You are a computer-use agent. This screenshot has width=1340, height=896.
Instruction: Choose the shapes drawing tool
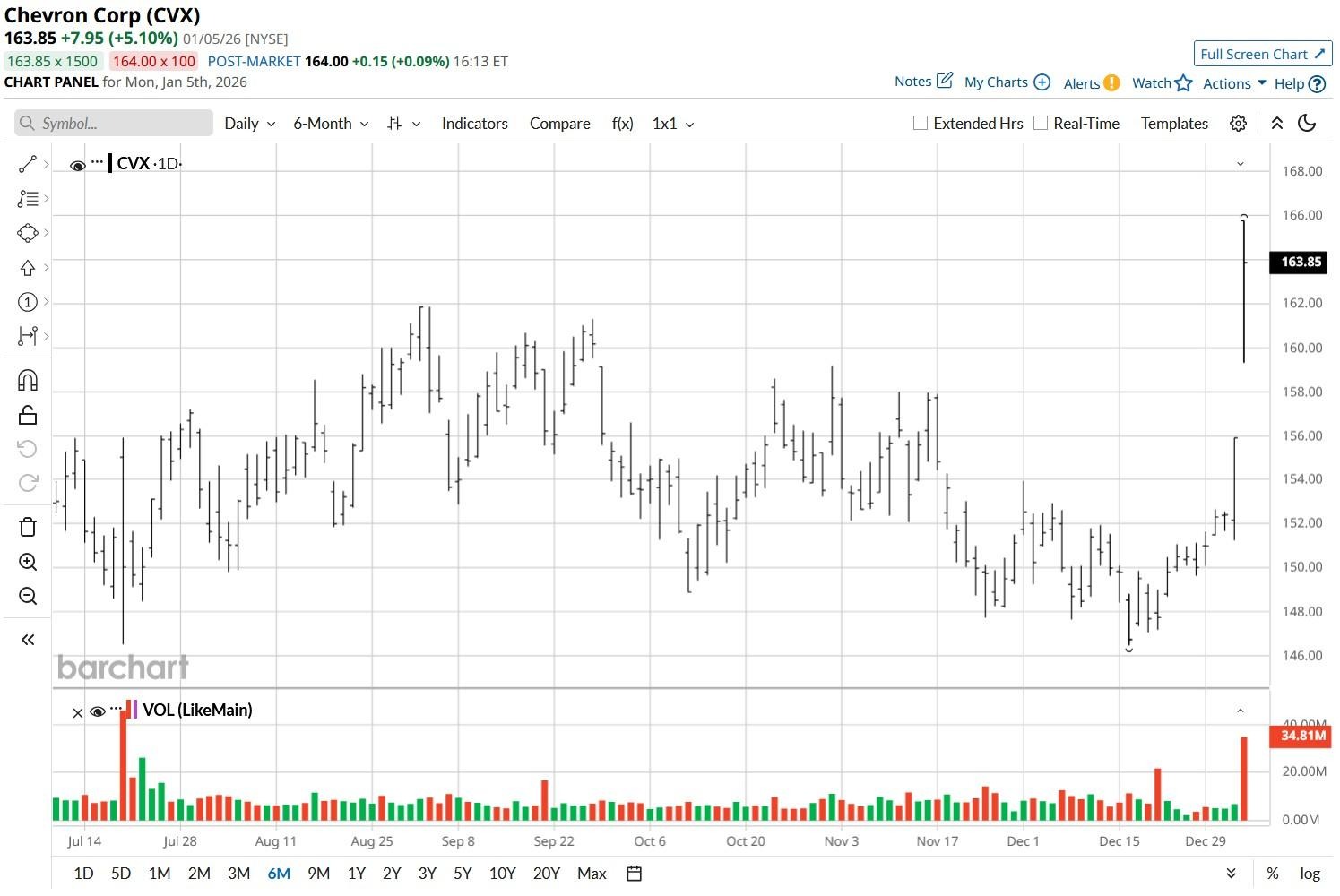click(28, 233)
